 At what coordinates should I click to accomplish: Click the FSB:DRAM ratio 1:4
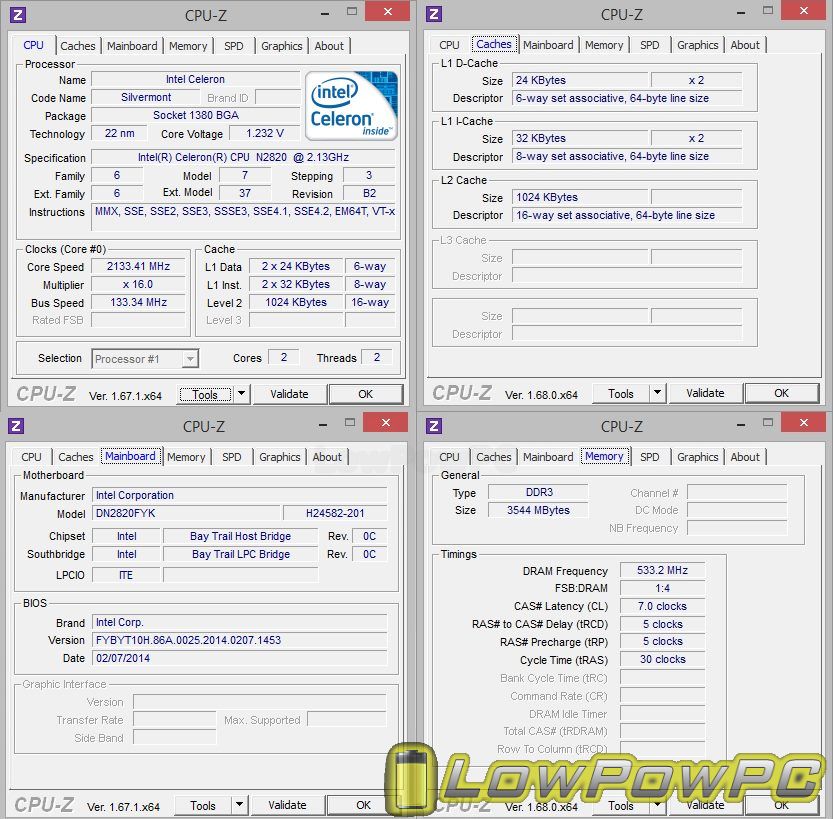[x=662, y=588]
